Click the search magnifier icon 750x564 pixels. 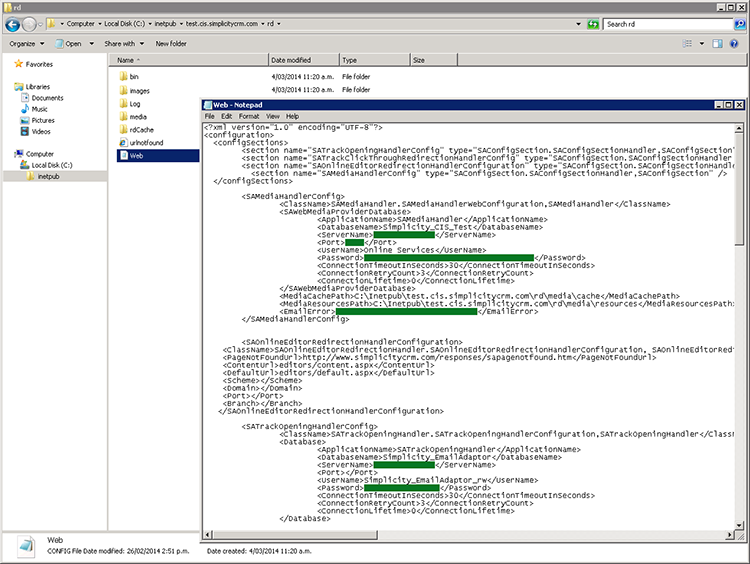coord(739,24)
